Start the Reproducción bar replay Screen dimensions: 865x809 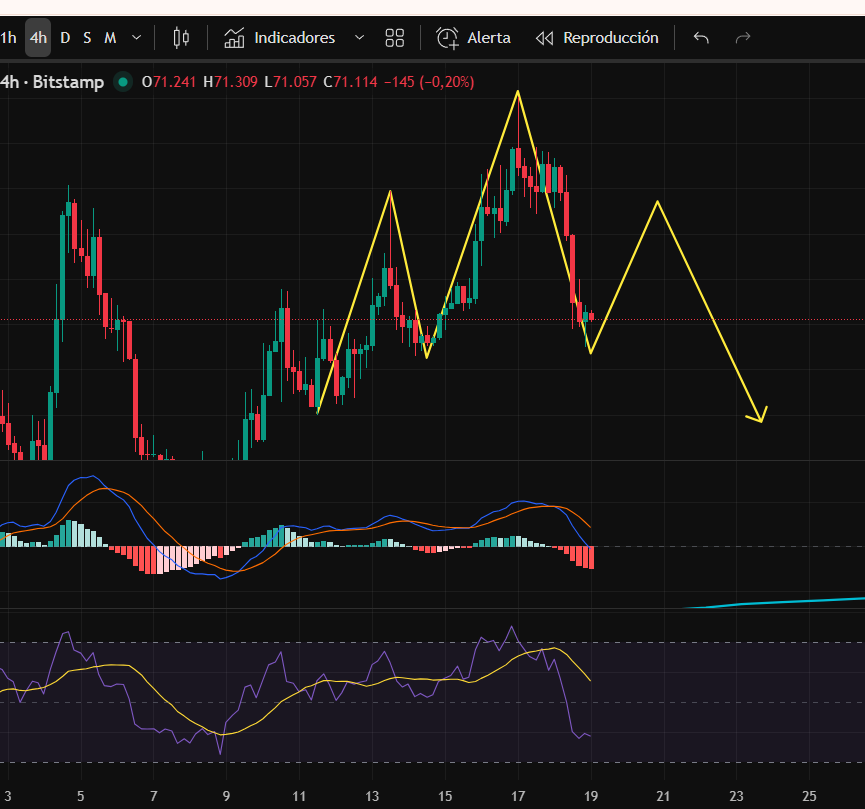[x=597, y=38]
